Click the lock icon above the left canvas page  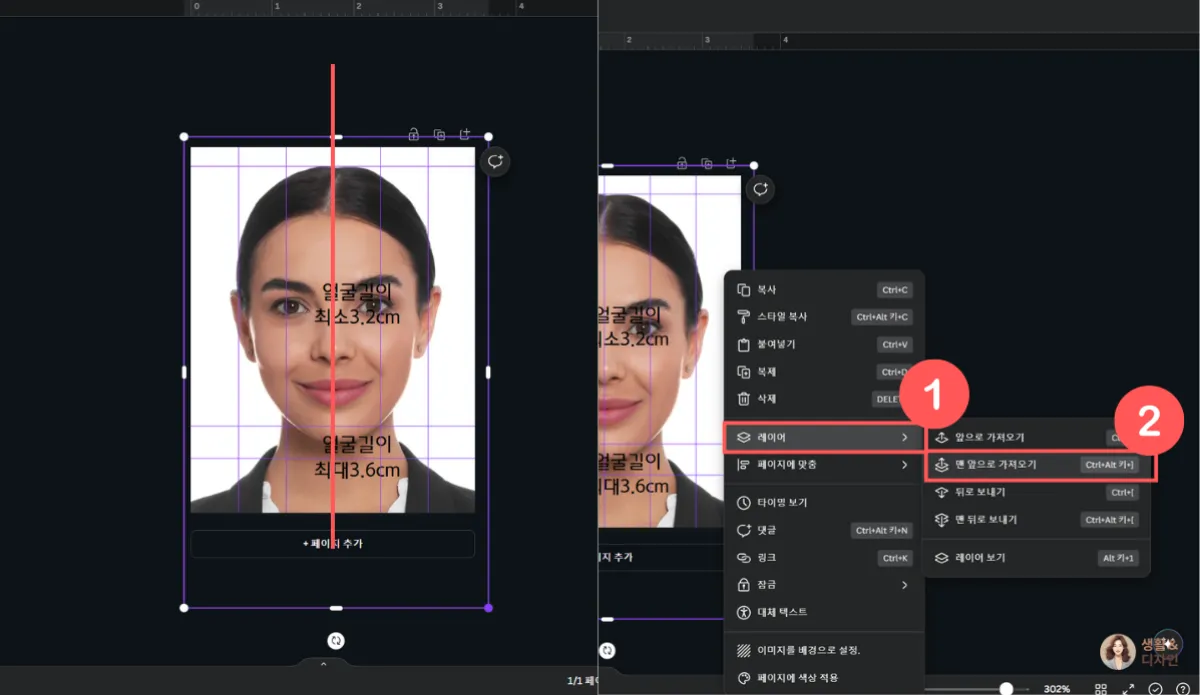[413, 134]
